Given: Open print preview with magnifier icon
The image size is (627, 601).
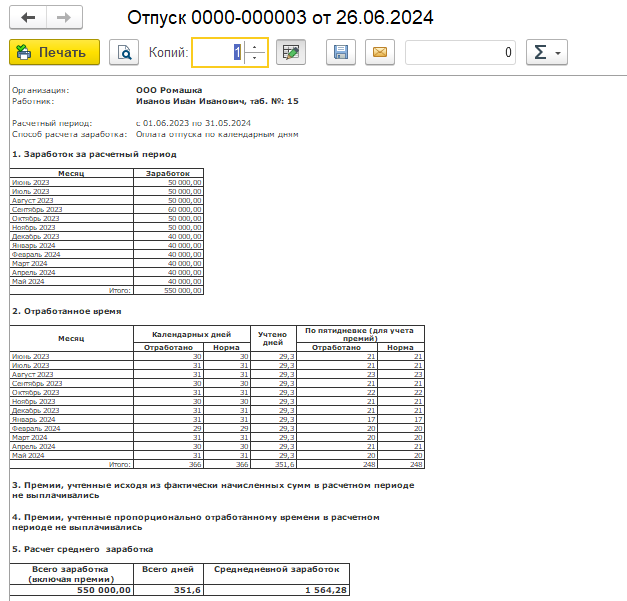Looking at the screenshot, I should point(124,52).
